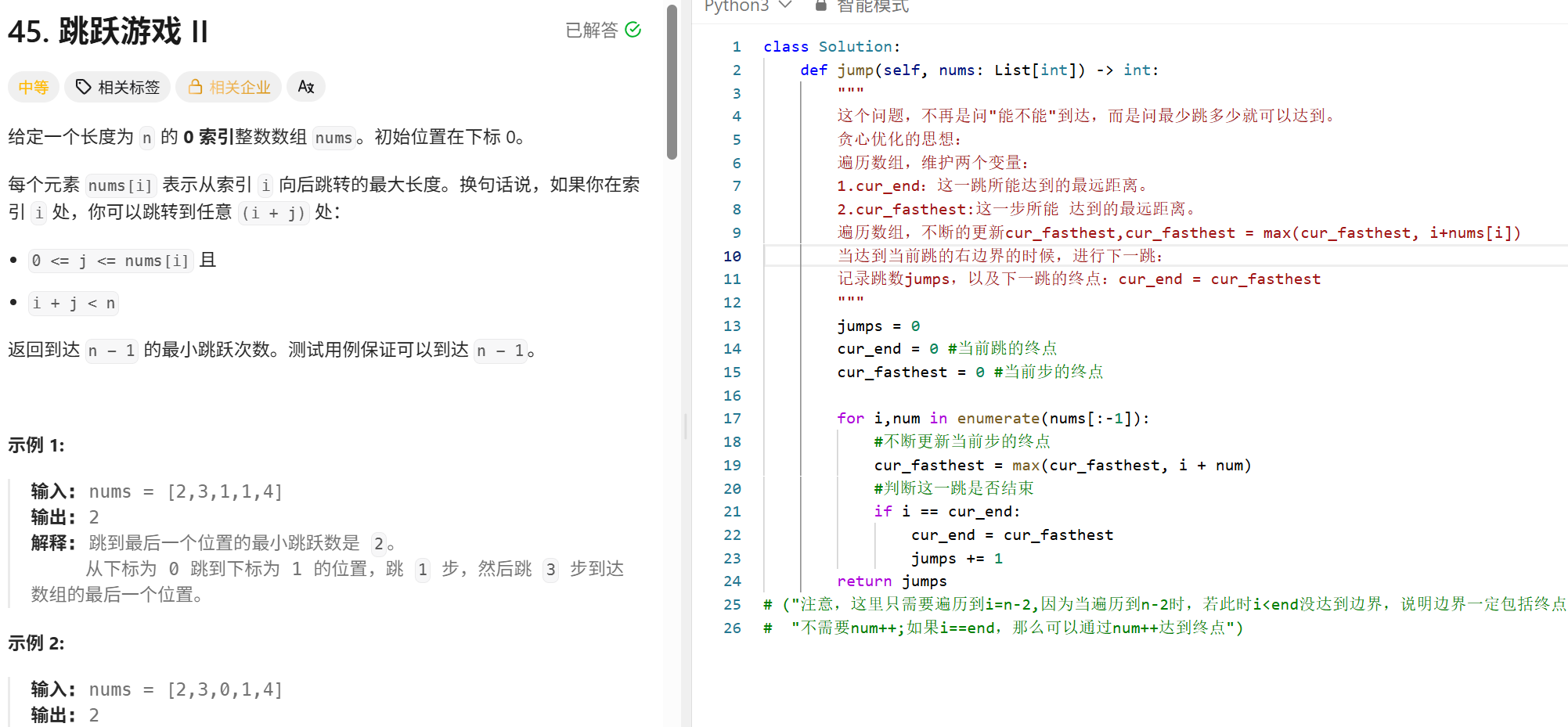Click the green solved checkmark icon

coord(633,30)
